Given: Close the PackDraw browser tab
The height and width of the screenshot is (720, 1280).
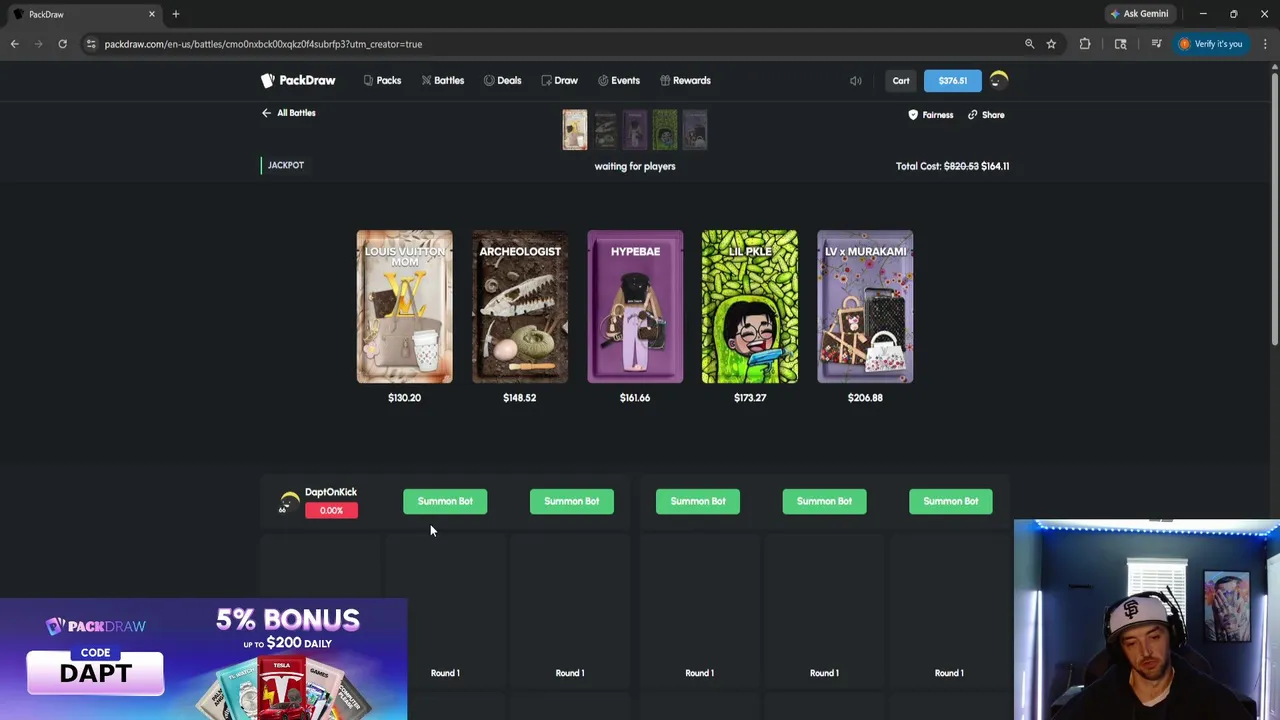Looking at the screenshot, I should click(152, 14).
